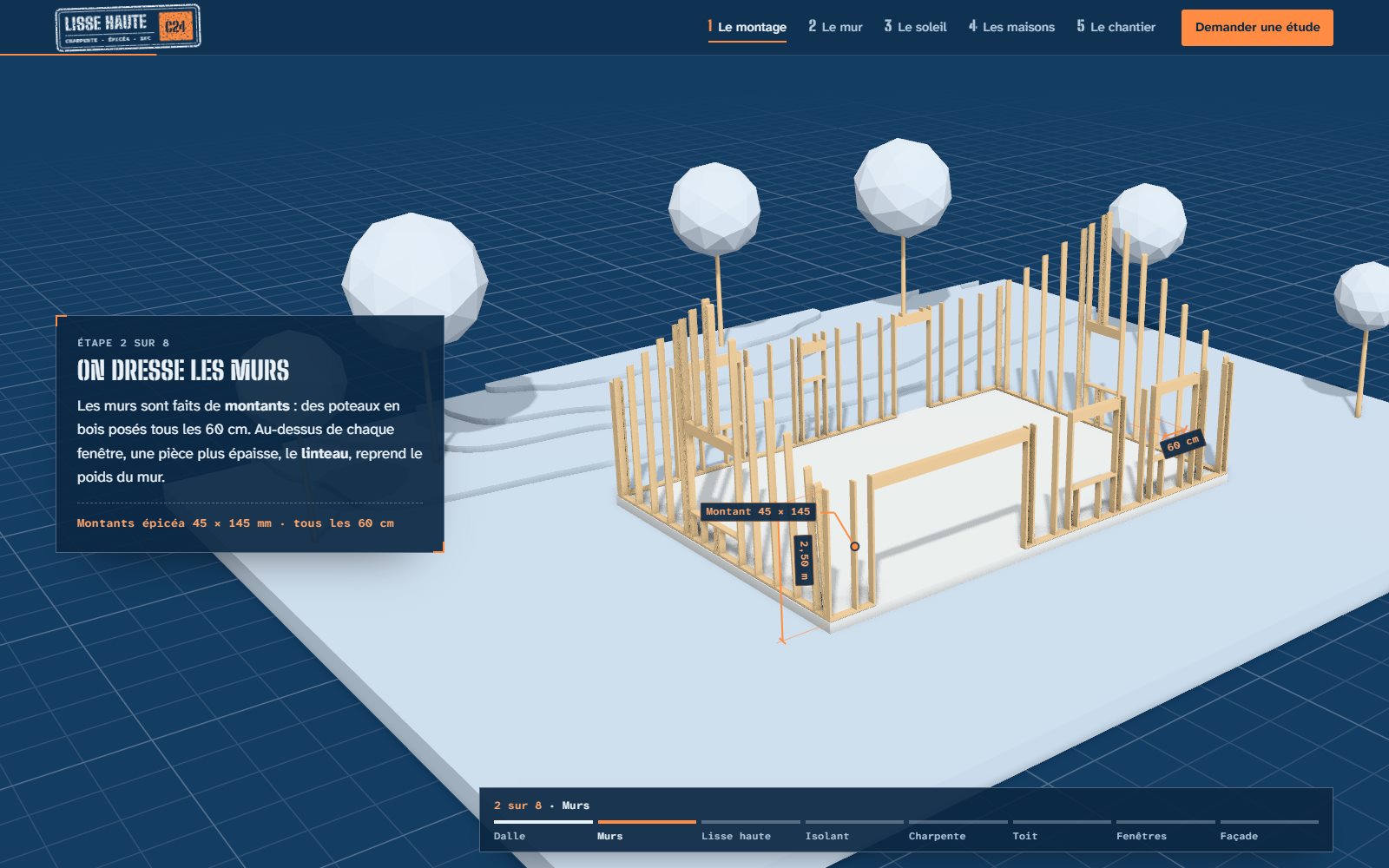Select the Murs step in timeline
The width and height of the screenshot is (1389, 868).
[x=647, y=832]
